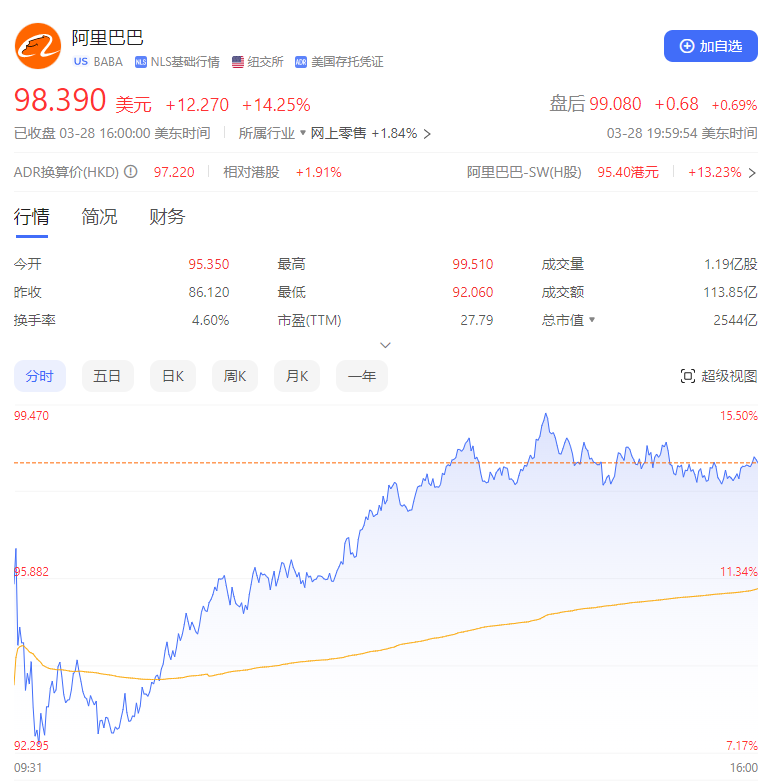Click chevron after +13.23% H-share change
Viewport: 771px width, 782px height.
click(x=752, y=173)
